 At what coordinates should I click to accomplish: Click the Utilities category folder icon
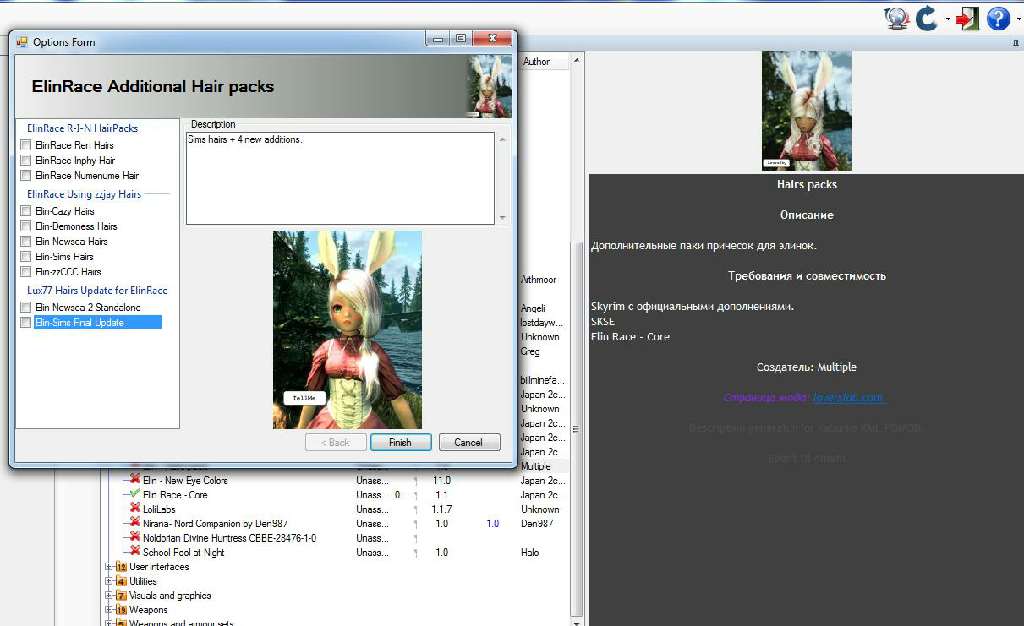coord(121,581)
